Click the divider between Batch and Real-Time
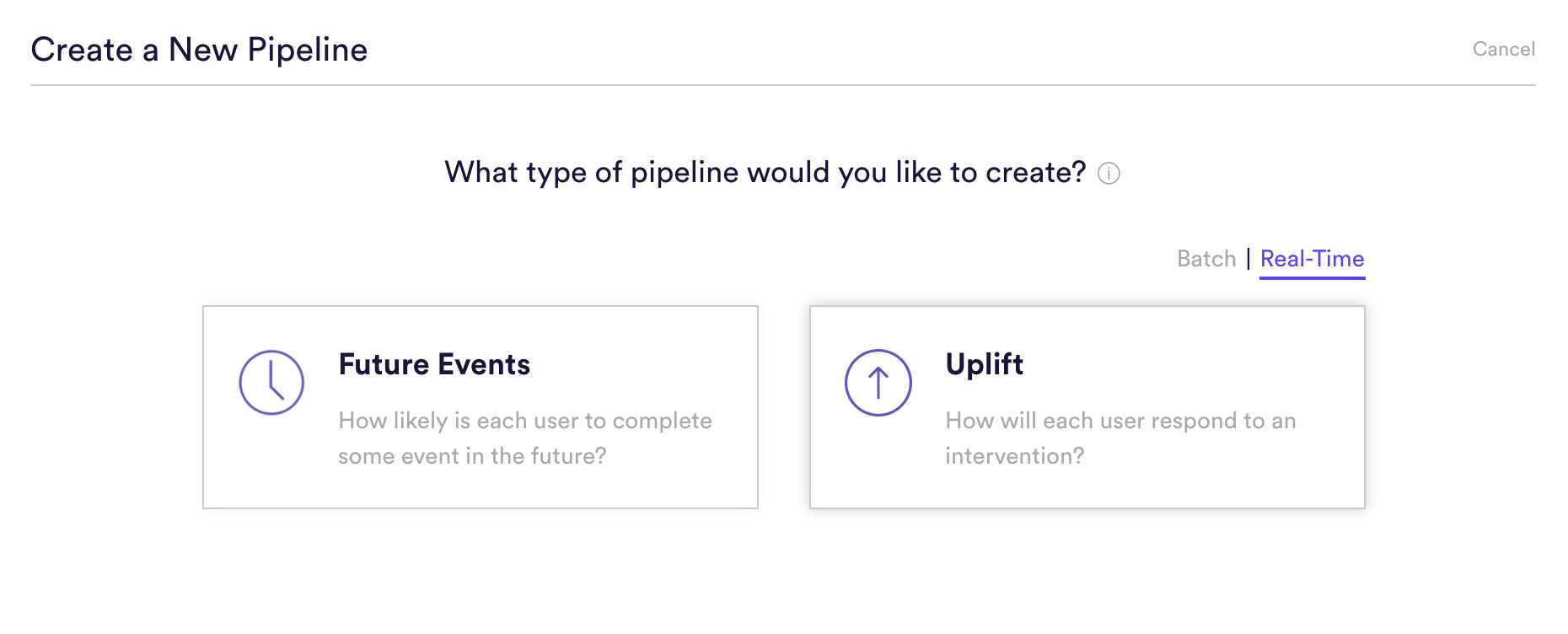1568x634 pixels. [x=1248, y=258]
